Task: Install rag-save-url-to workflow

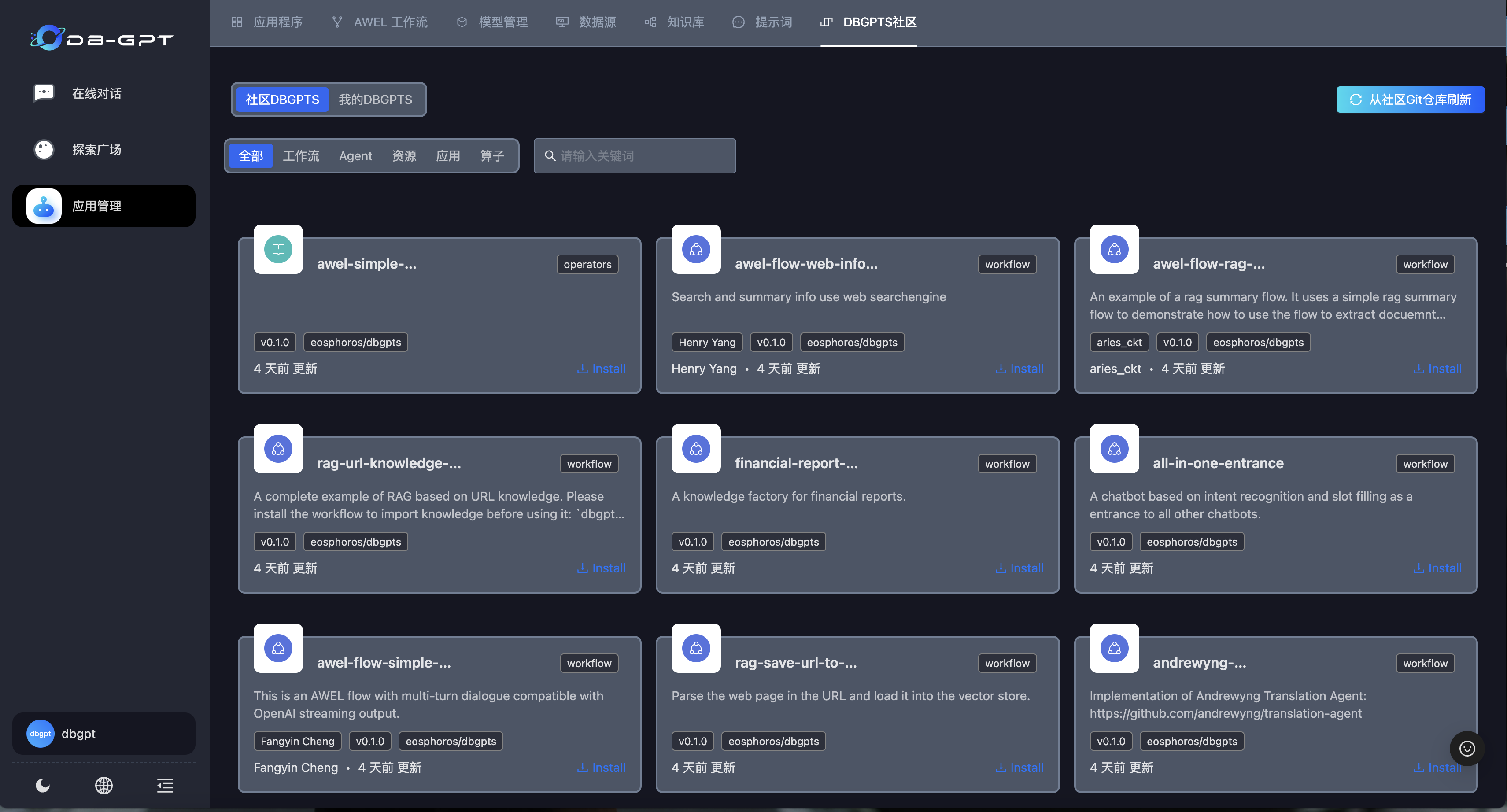Action: [x=1019, y=768]
